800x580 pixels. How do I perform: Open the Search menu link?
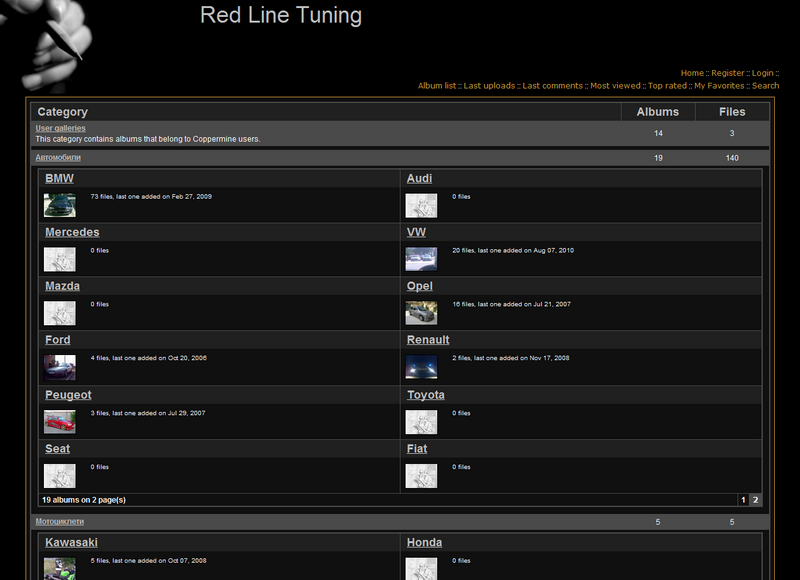tap(765, 86)
